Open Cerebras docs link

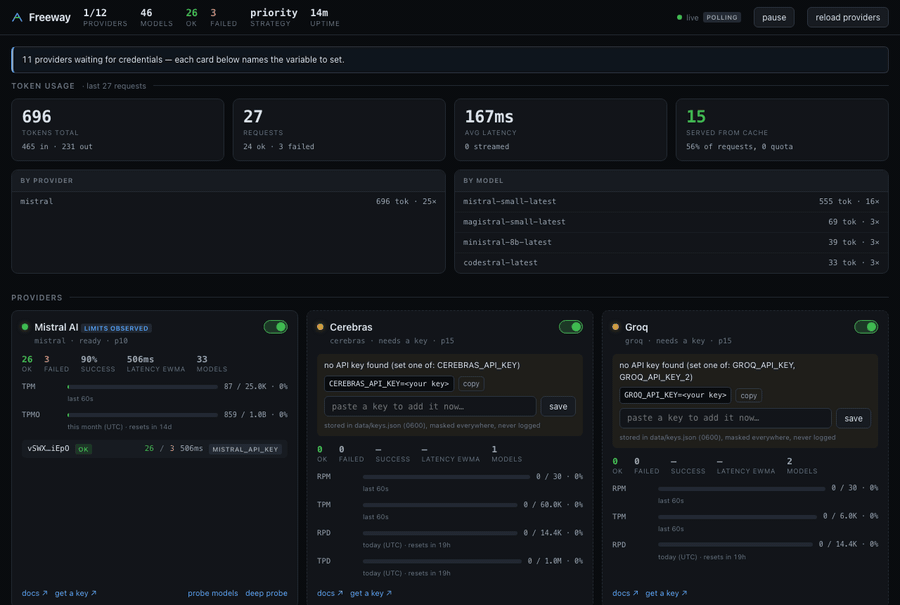click(329, 593)
